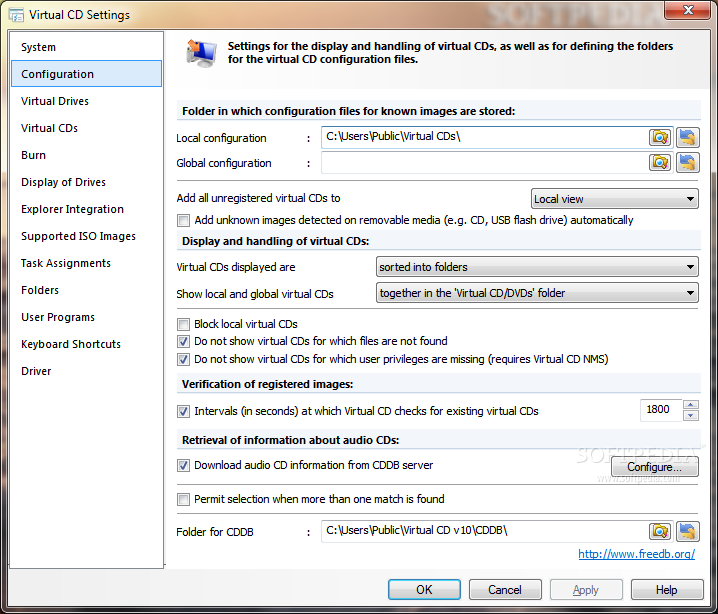
Task: Expand the 'together in the Virtual CD/DVDs folder' dropdown
Action: click(537, 293)
